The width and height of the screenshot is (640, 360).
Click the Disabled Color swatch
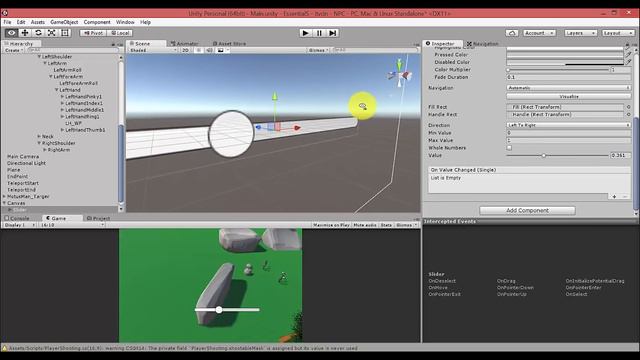pos(565,62)
